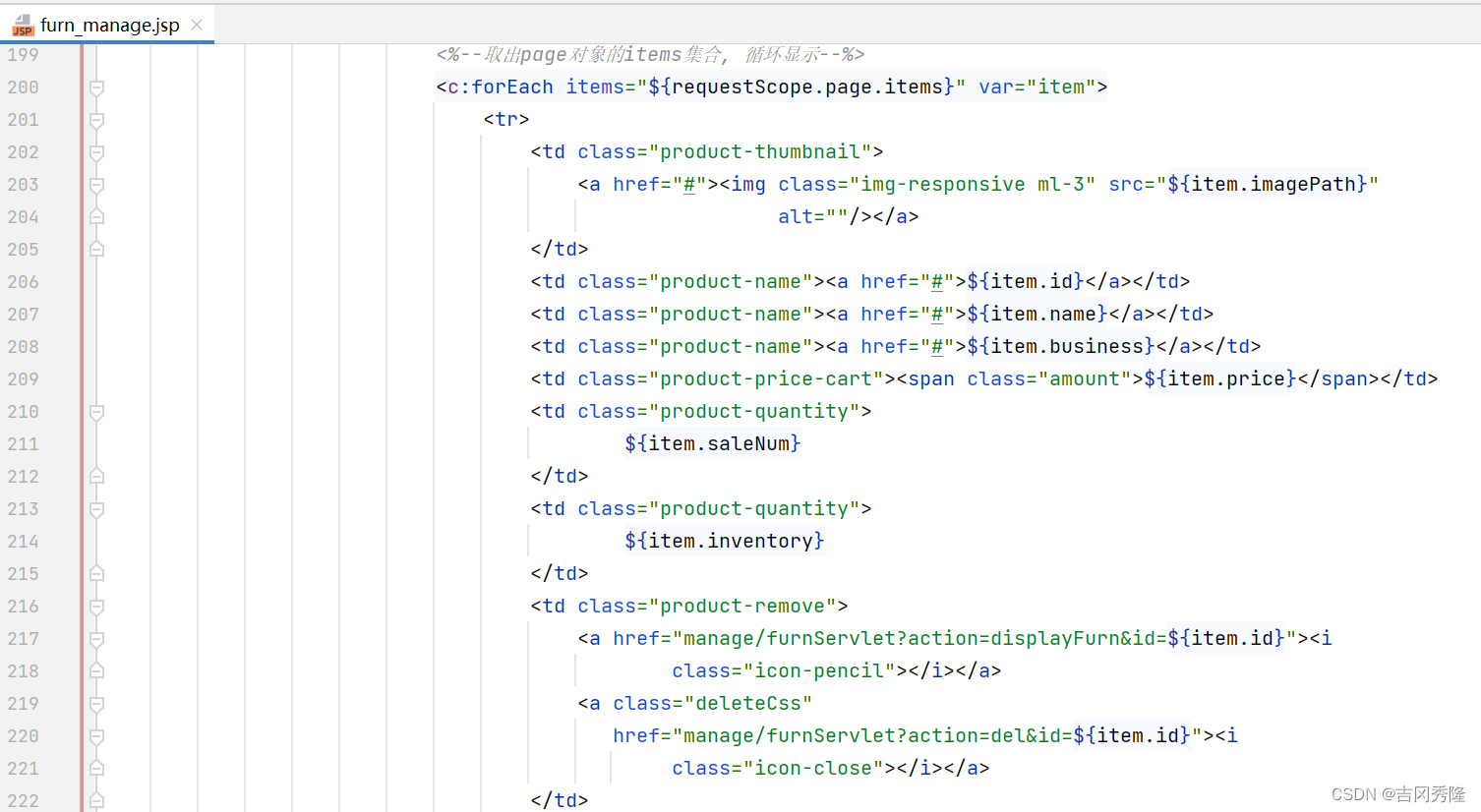Screen dimensions: 1481x812
Task: Click the "product-thumbnail" class value
Action: (760, 152)
